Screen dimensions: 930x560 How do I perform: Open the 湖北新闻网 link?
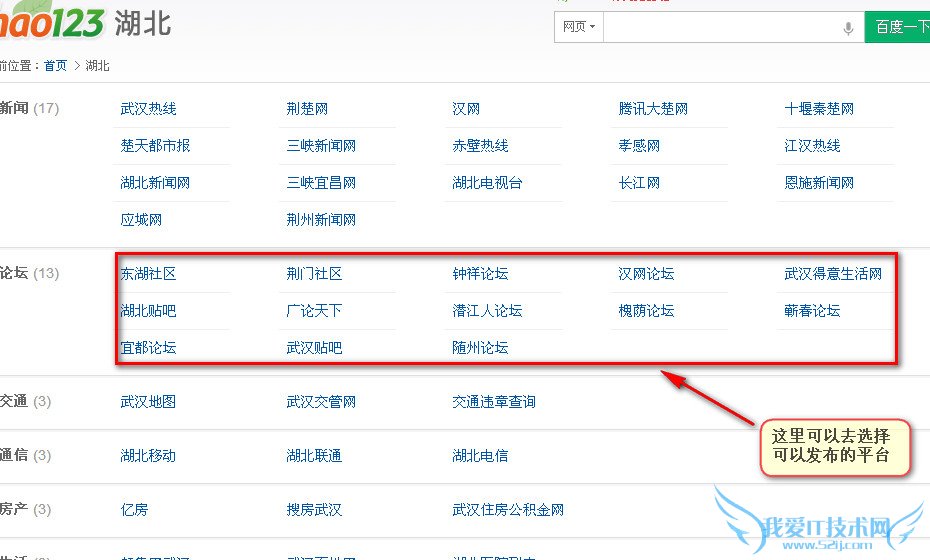[155, 183]
